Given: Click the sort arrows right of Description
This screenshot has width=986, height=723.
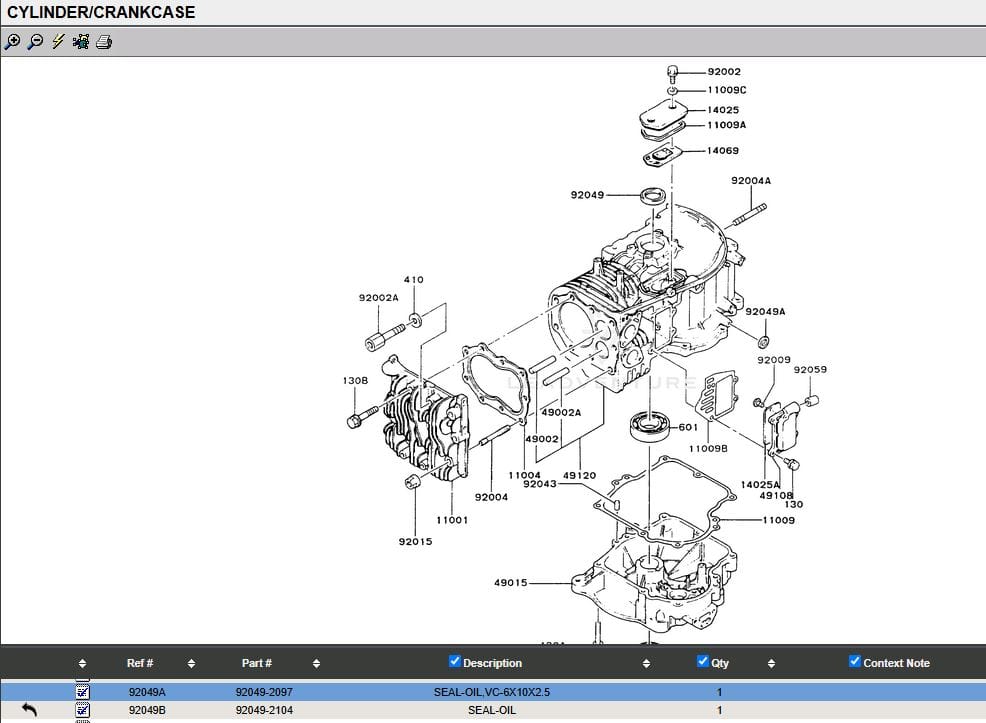Looking at the screenshot, I should (x=646, y=663).
